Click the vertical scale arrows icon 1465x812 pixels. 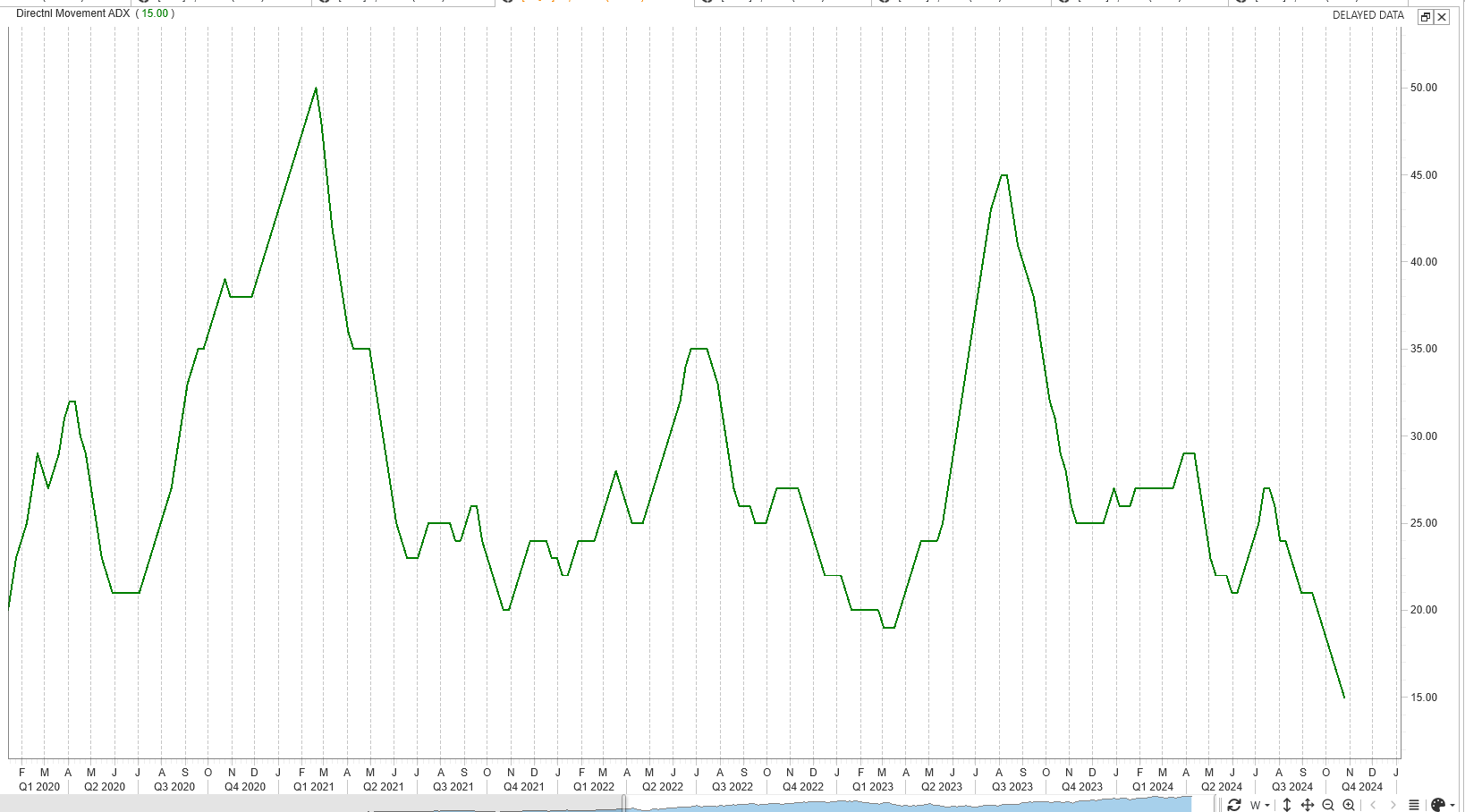click(x=1287, y=805)
